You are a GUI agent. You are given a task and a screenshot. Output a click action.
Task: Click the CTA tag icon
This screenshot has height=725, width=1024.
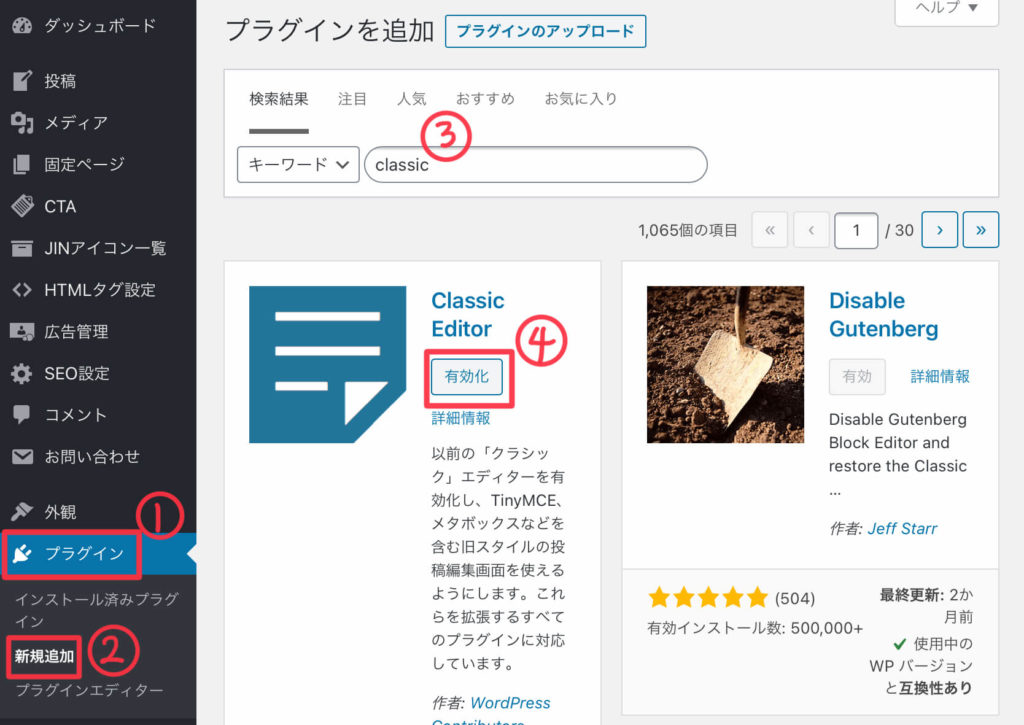click(x=22, y=206)
